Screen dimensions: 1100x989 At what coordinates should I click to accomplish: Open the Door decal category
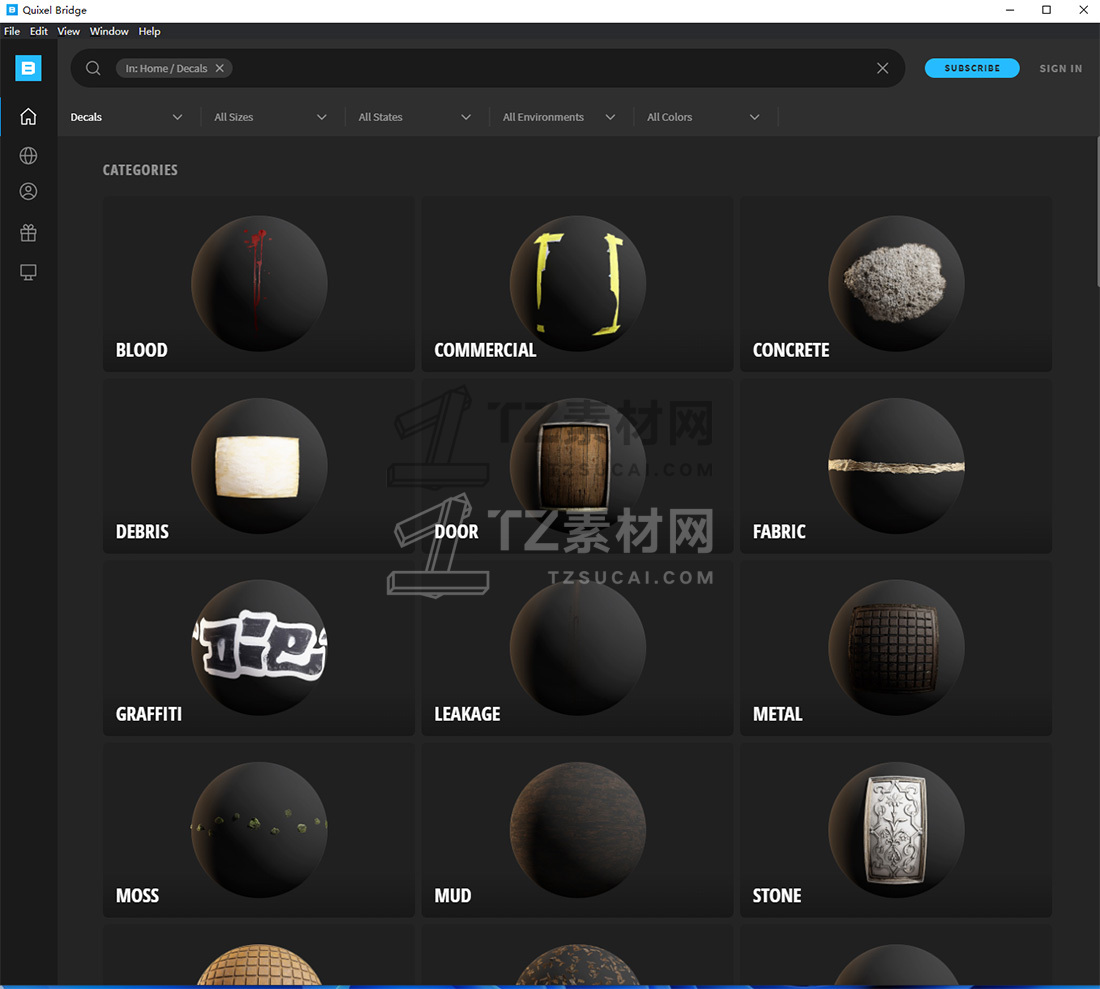coord(577,466)
